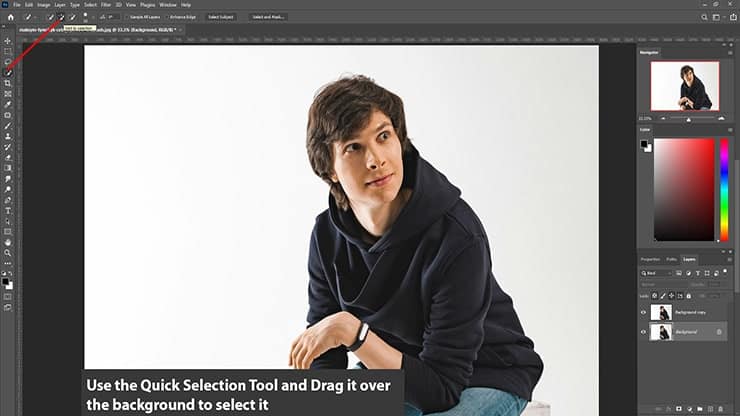Open the Layers panel options menu
The width and height of the screenshot is (740, 416).
coord(730,259)
